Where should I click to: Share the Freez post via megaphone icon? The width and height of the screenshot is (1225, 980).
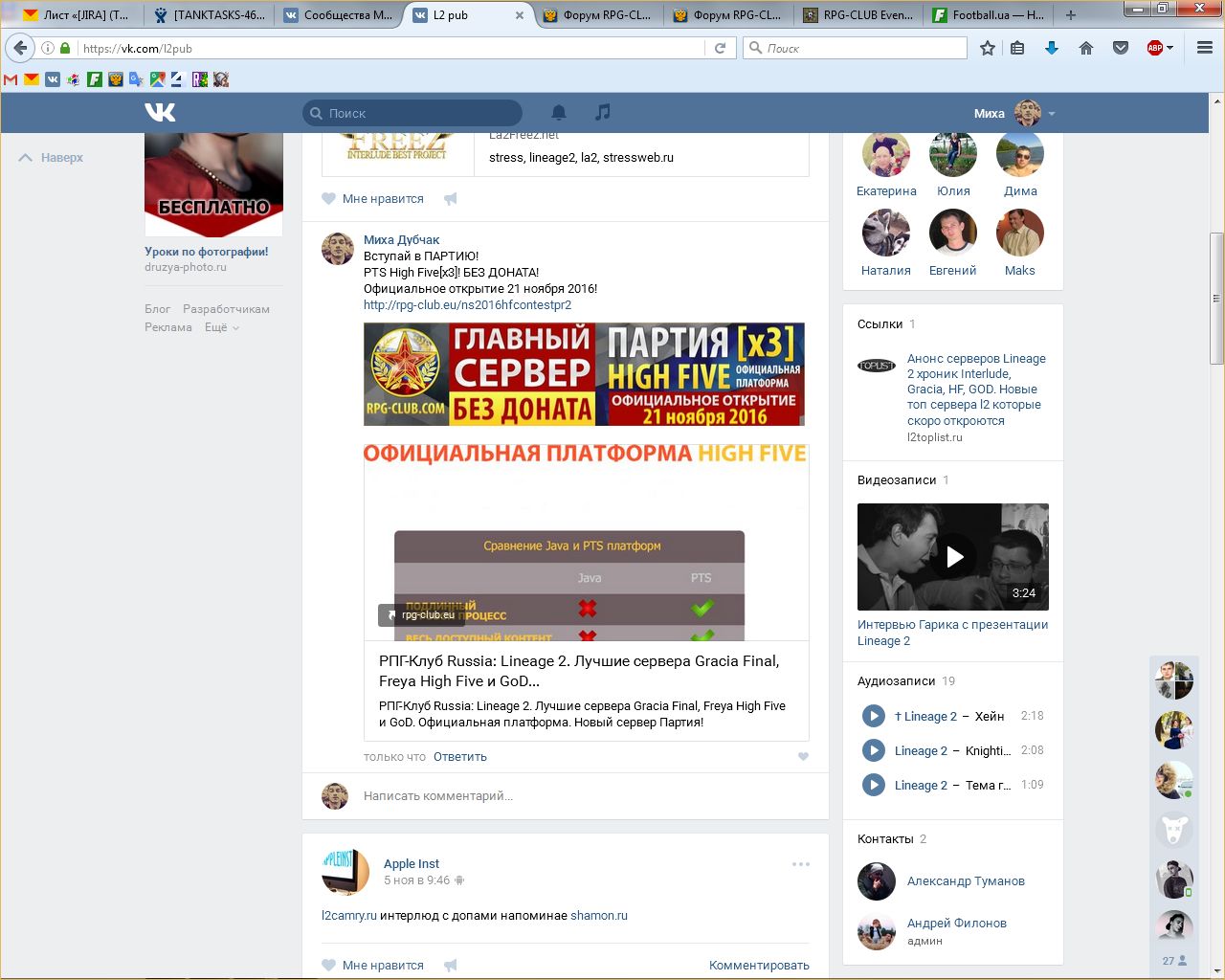tap(451, 199)
